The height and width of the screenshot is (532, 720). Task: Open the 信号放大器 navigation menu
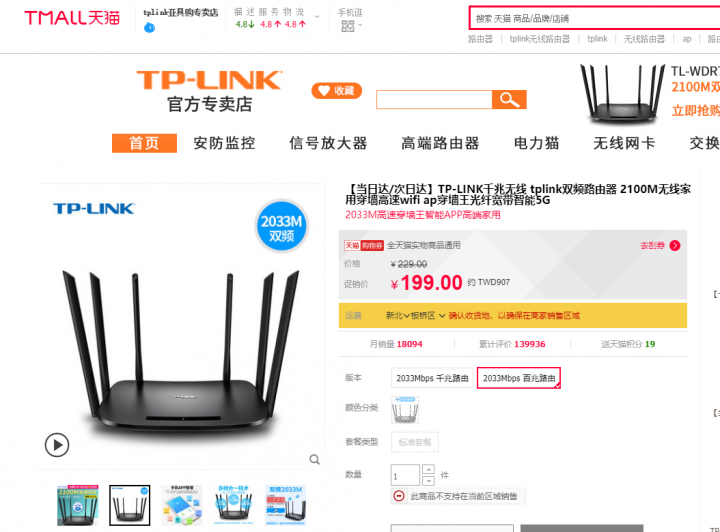click(x=328, y=143)
